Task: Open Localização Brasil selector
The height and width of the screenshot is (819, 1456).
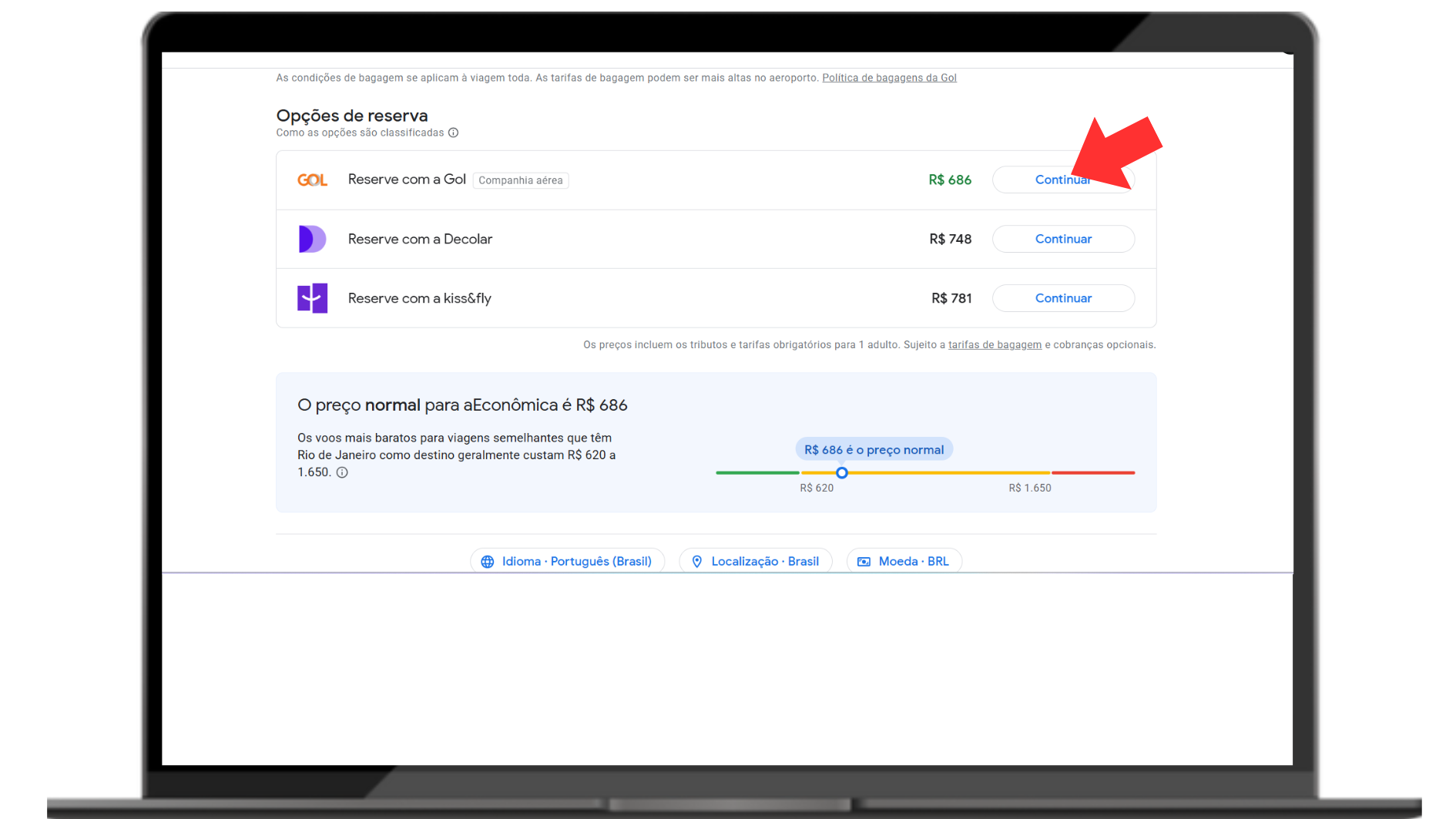Action: point(763,562)
